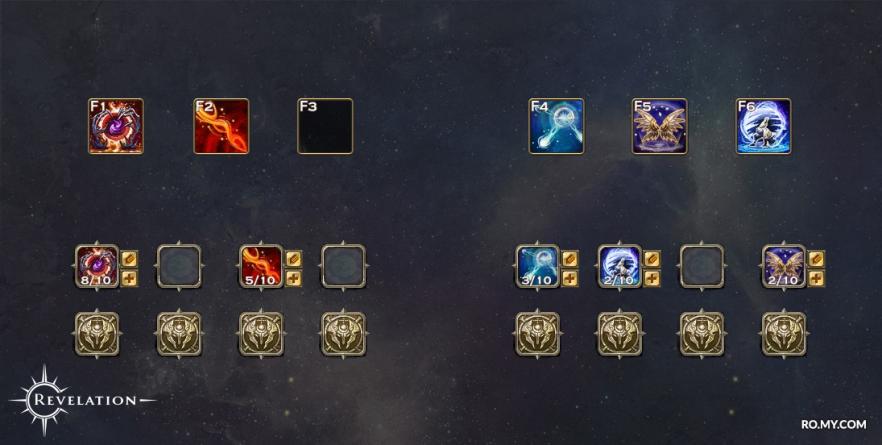Open the 2/10 golden wings skill slot
882x445 pixels.
pyautogui.click(x=784, y=266)
